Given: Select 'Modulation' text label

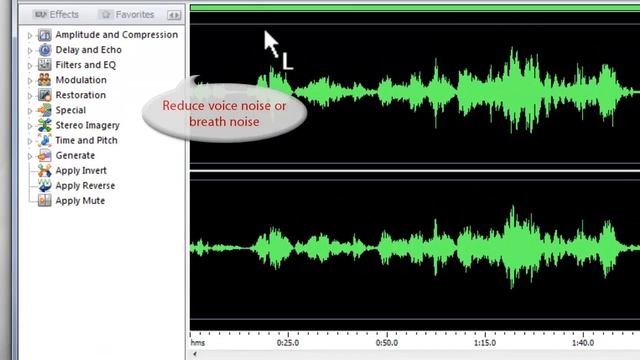Looking at the screenshot, I should point(81,80).
